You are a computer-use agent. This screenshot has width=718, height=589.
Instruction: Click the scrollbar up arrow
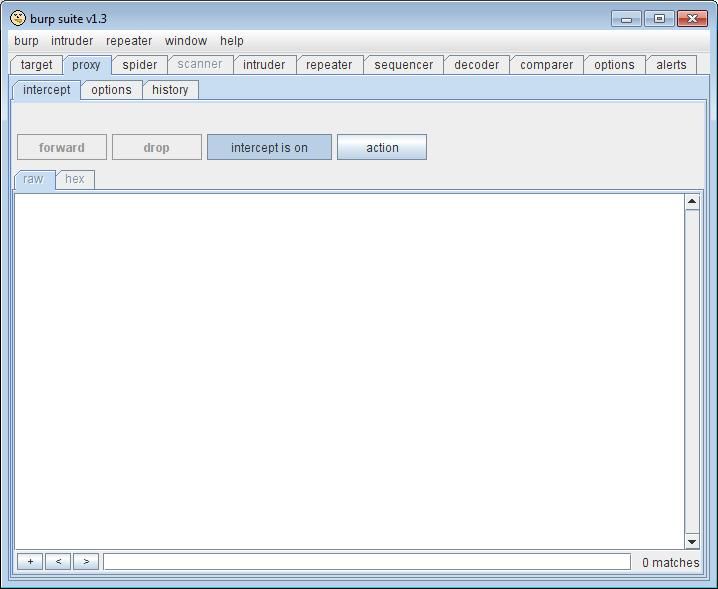[691, 202]
